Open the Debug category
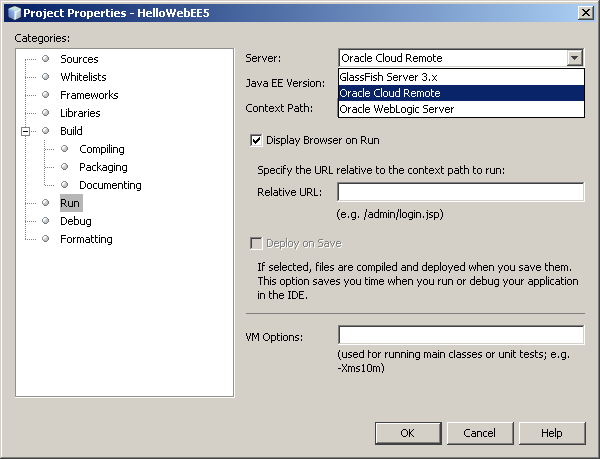600x459 pixels. [75, 221]
